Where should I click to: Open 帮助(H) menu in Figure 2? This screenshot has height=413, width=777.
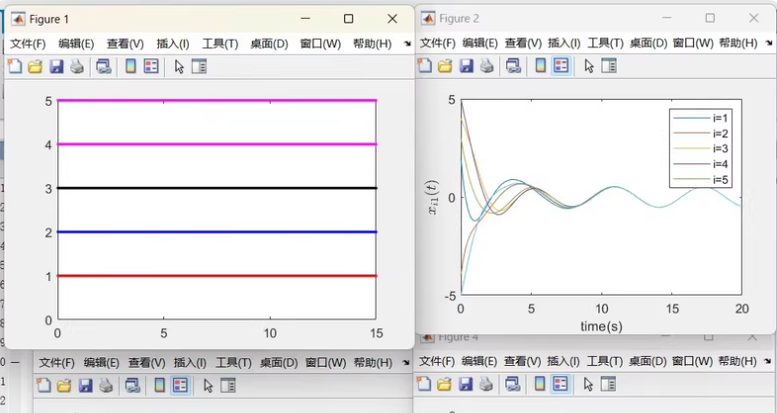pos(738,43)
